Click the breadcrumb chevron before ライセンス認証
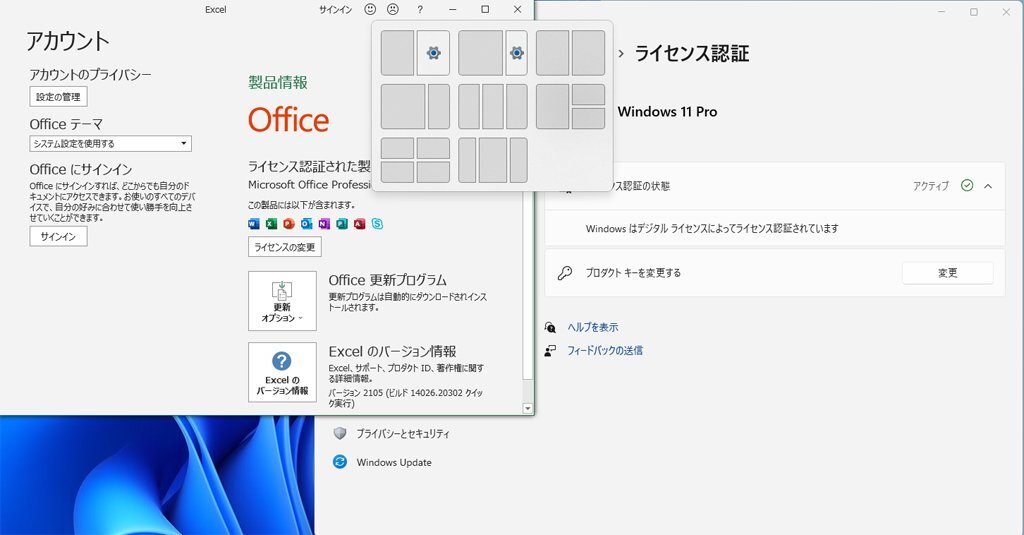 [621, 54]
